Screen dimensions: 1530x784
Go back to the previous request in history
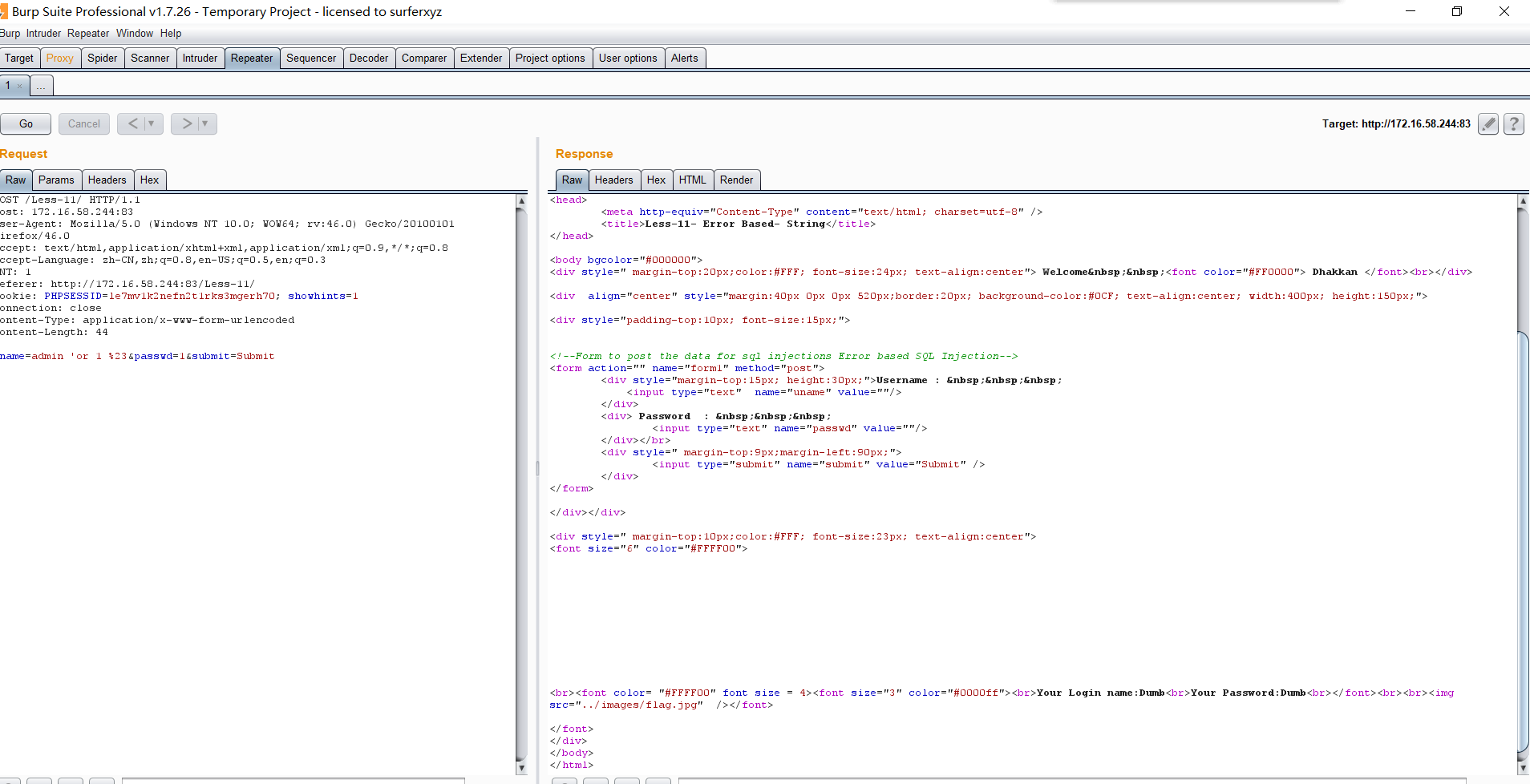pyautogui.click(x=132, y=123)
